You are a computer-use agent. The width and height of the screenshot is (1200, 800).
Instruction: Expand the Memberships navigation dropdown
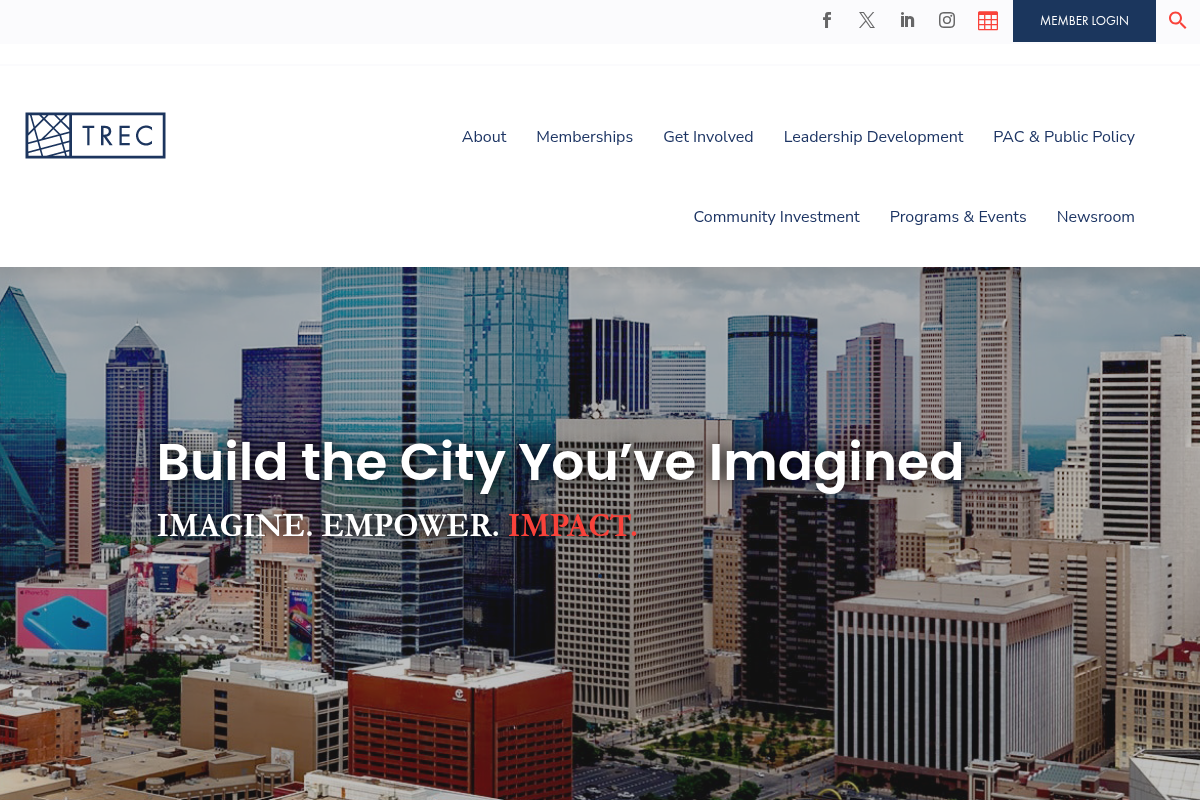[x=584, y=137]
